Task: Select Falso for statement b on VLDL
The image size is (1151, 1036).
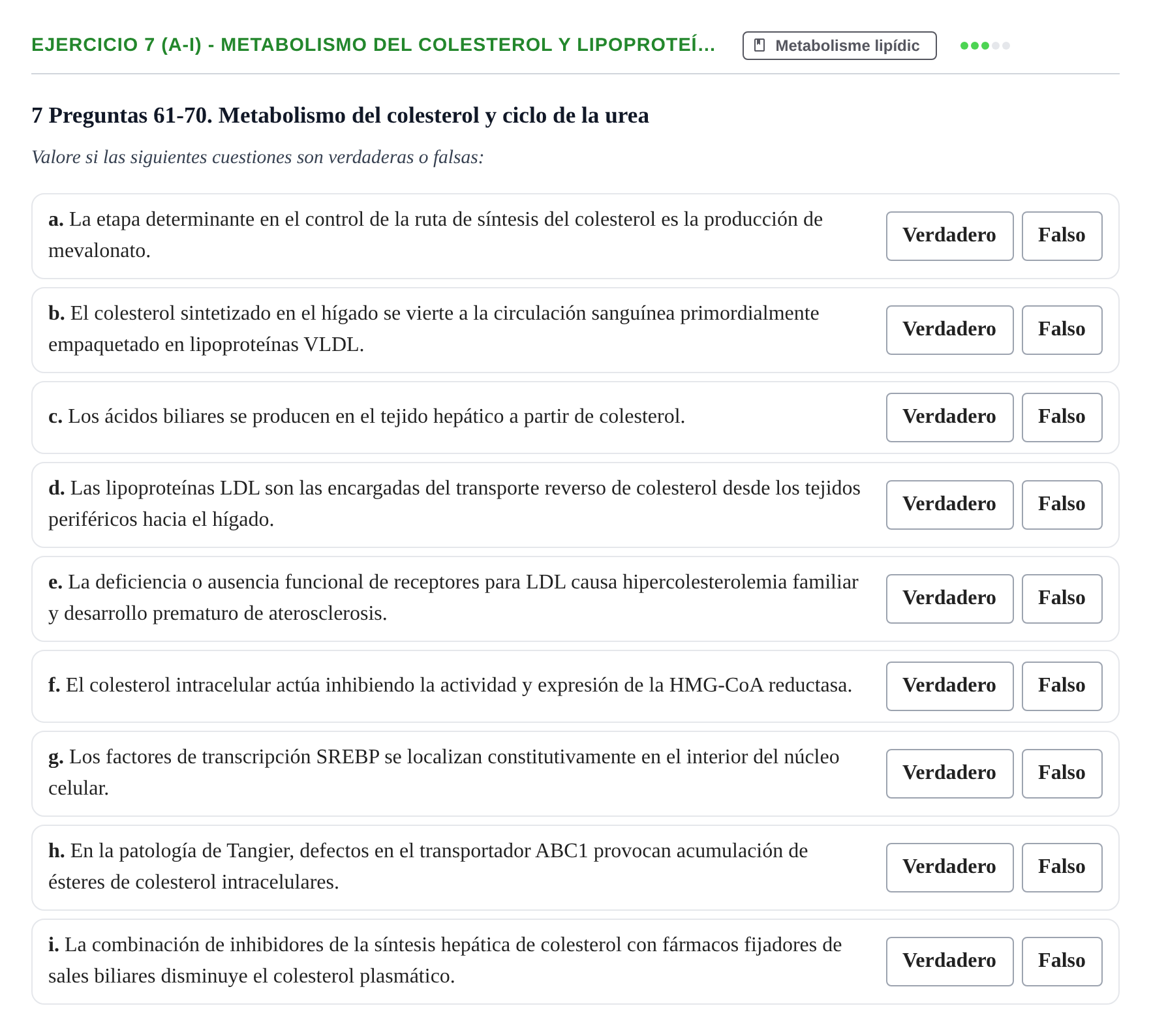Action: point(1062,329)
